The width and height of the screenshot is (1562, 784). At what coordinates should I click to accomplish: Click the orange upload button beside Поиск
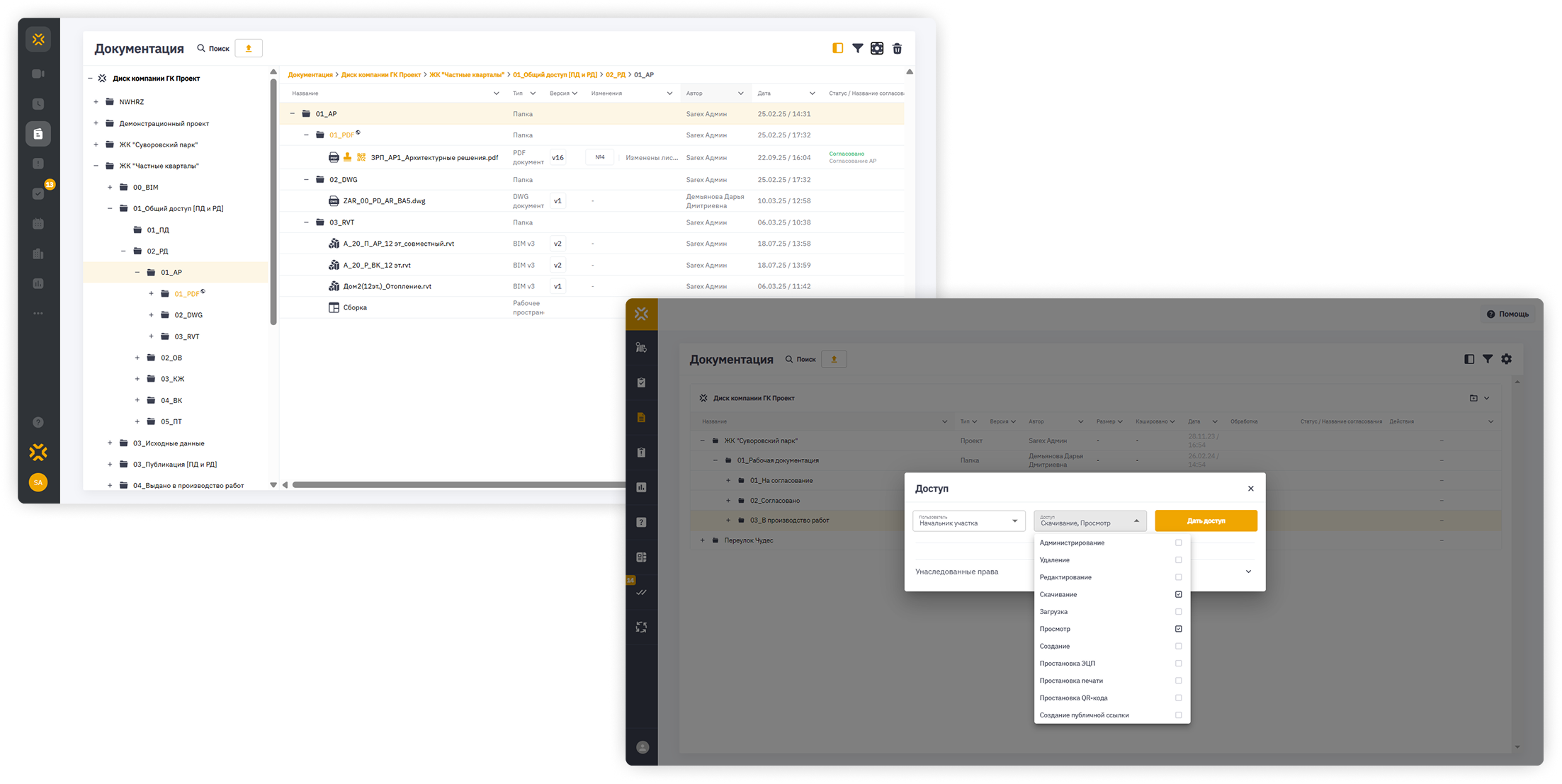(248, 49)
